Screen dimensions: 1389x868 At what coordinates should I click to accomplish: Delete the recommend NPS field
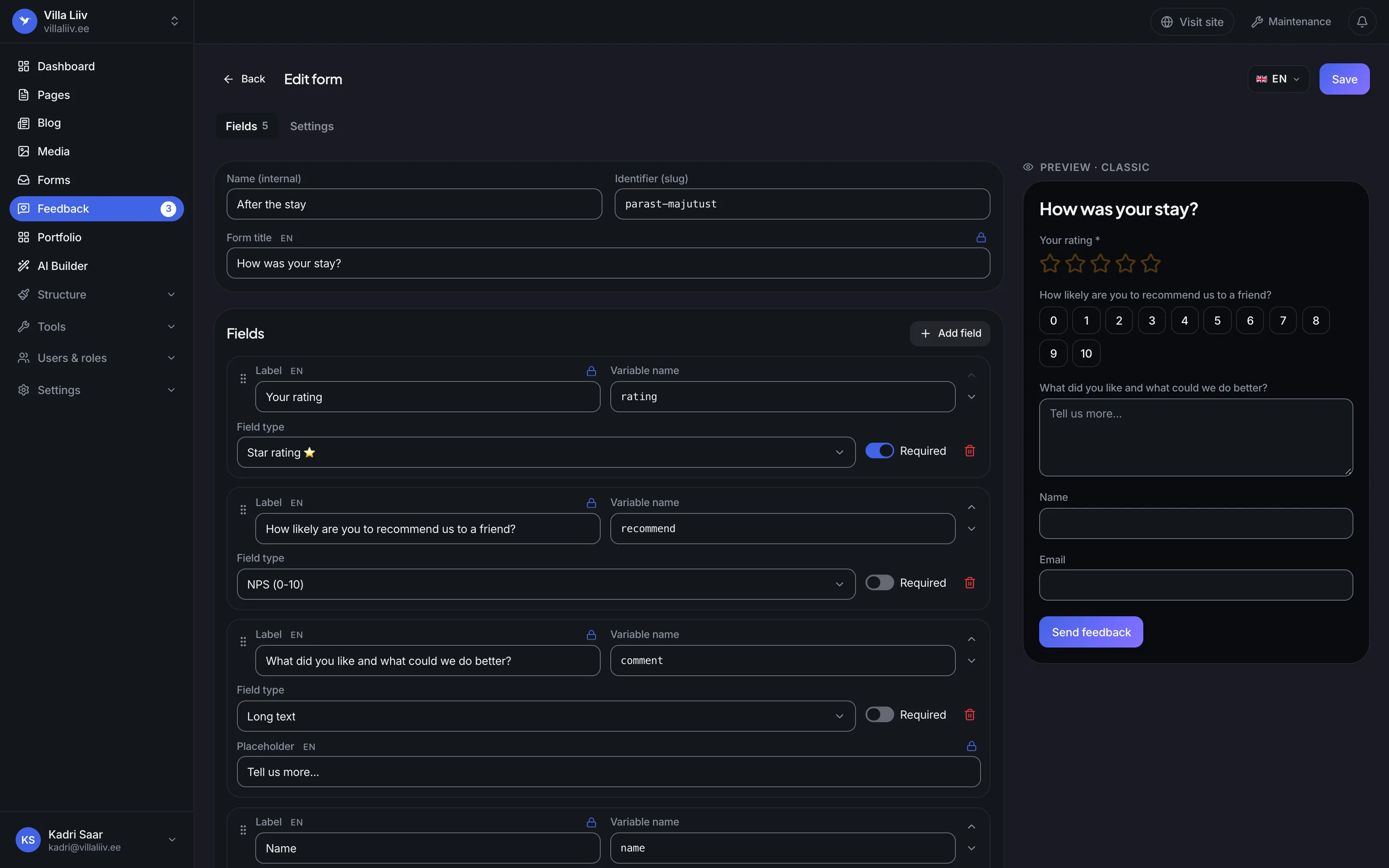coord(969,583)
